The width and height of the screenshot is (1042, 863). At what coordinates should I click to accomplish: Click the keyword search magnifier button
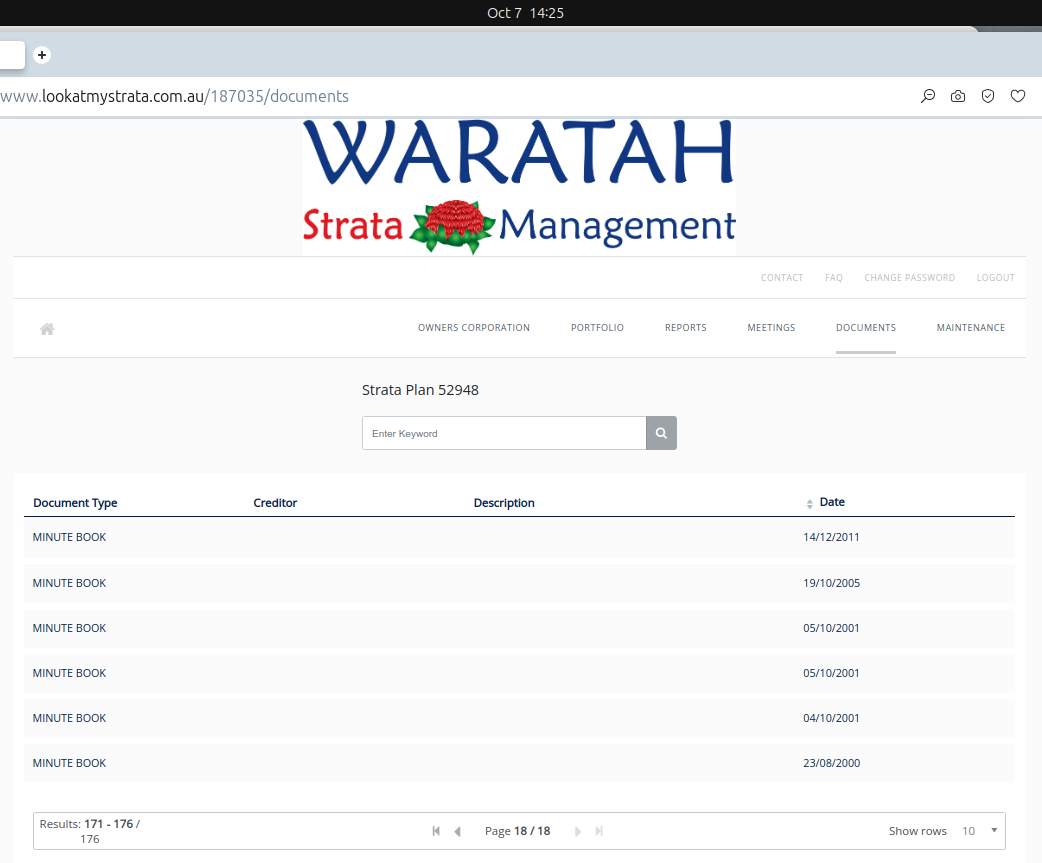661,433
